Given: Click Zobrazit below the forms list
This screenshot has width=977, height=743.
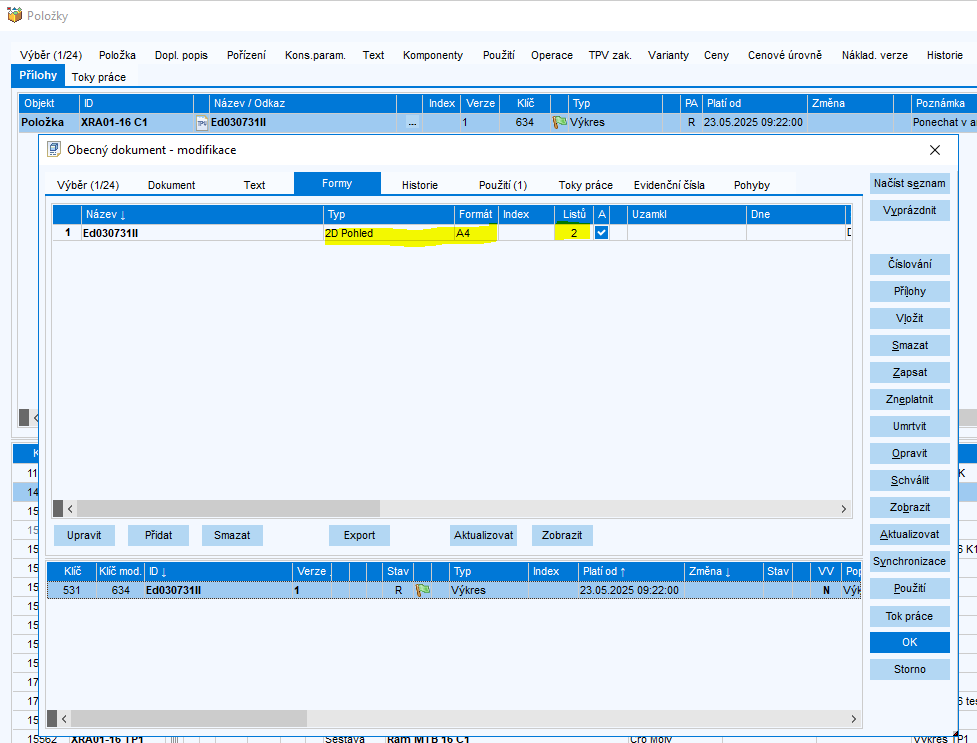Looking at the screenshot, I should (562, 535).
